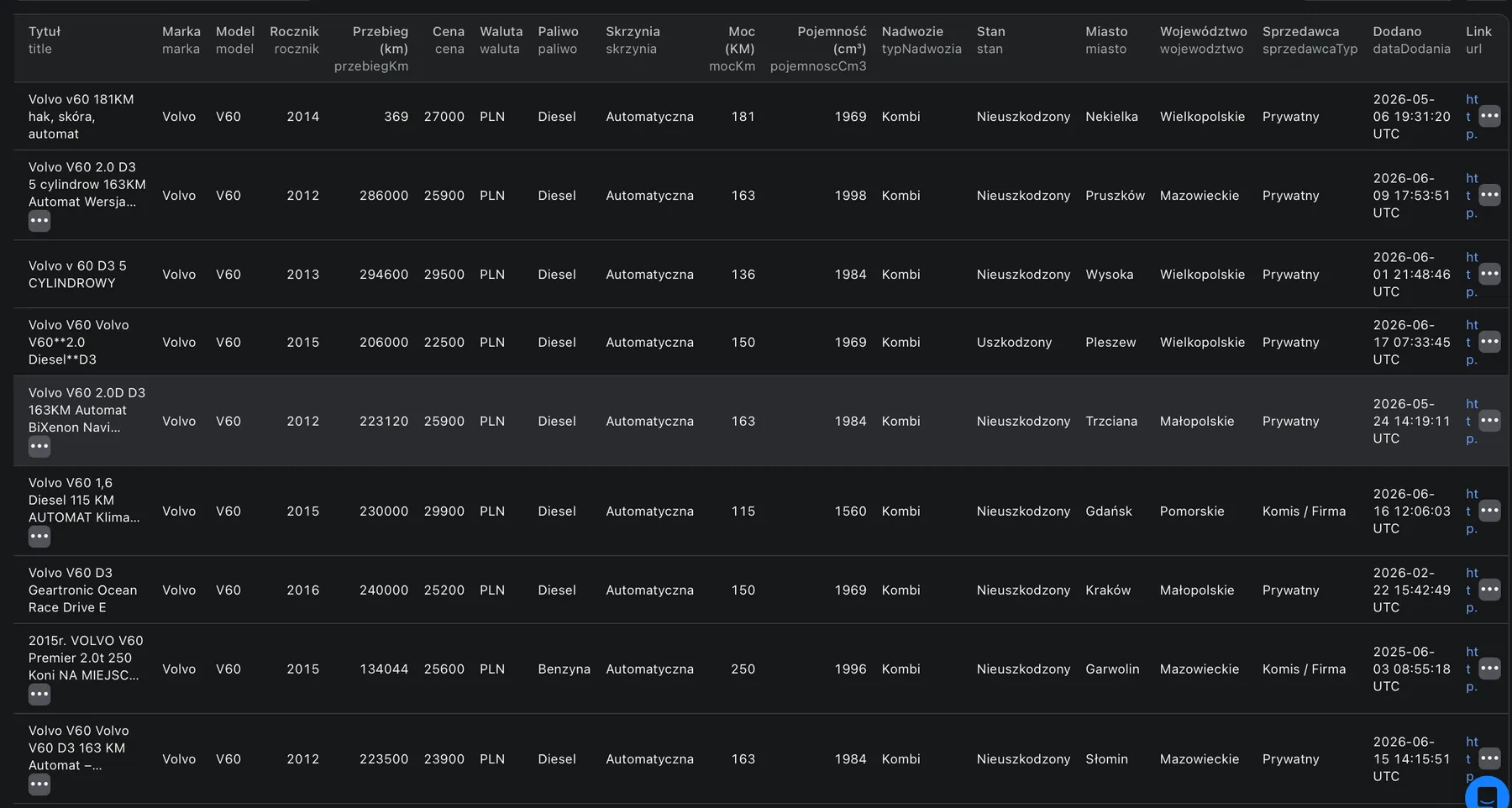
Task: Show full link for the Nekielka listing
Action: point(1489,116)
